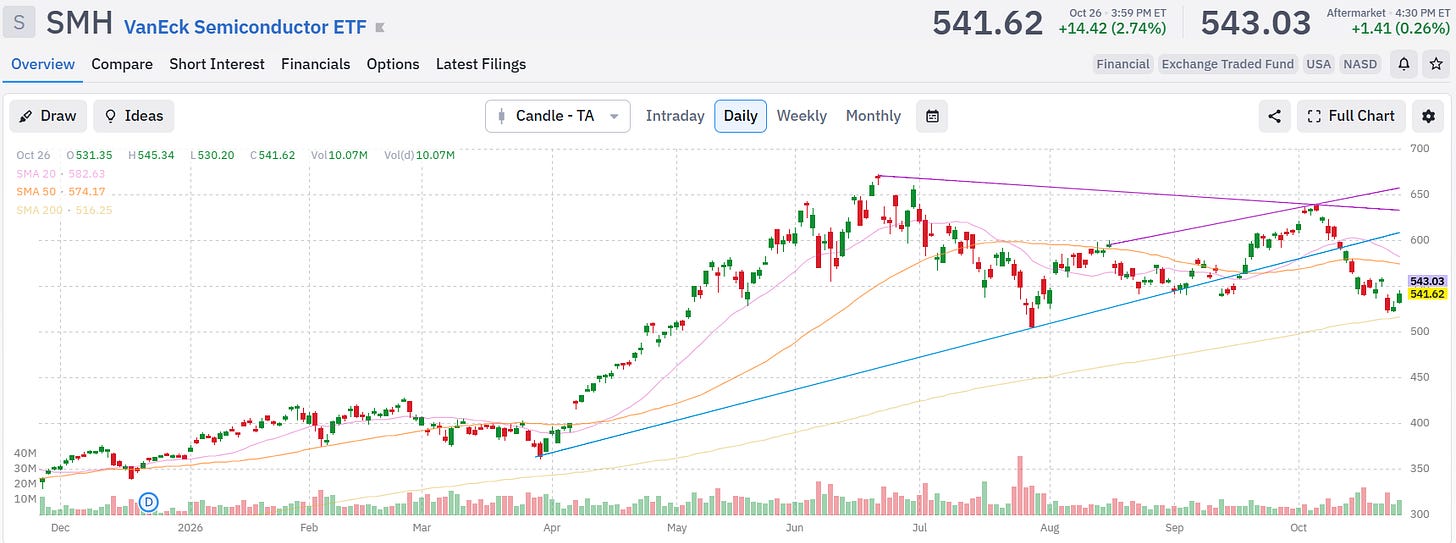Open the Compare tab
Viewport: 1456px width, 543px height.
[122, 64]
